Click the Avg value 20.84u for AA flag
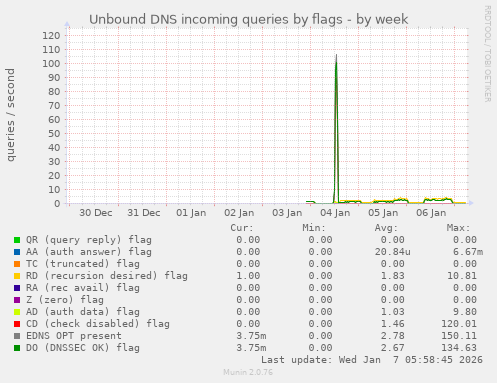497x383 pixels. coord(393,252)
